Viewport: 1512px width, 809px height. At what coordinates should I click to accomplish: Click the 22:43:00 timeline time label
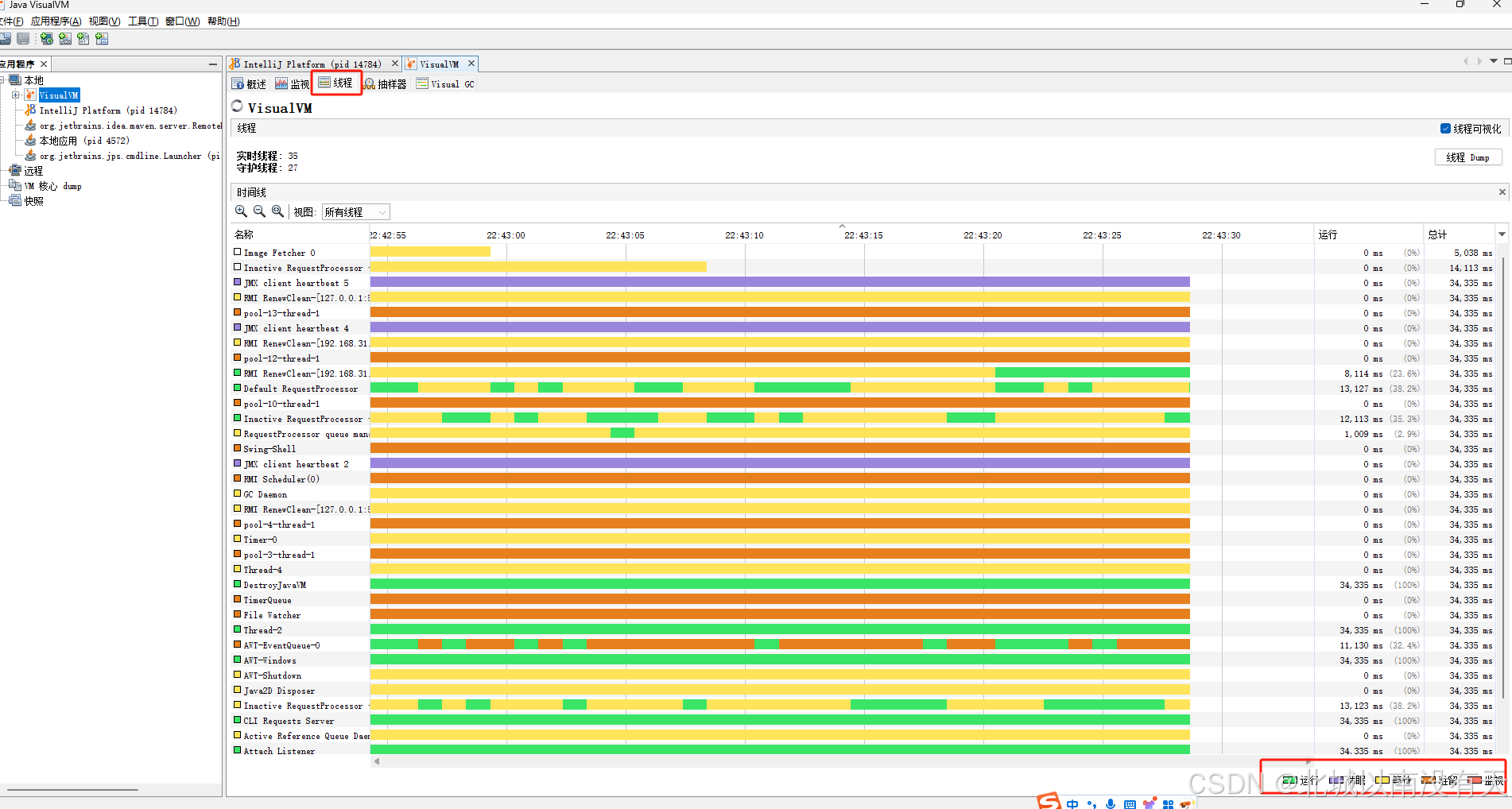pyautogui.click(x=506, y=235)
